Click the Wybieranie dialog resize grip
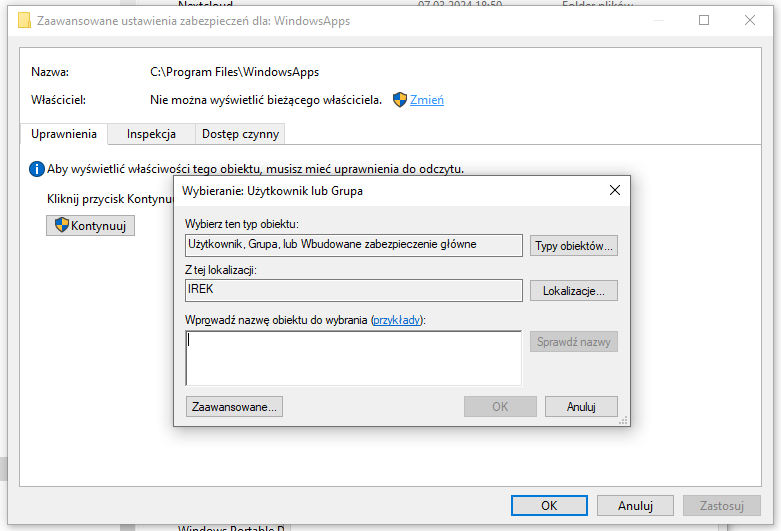The image size is (781, 531). click(x=623, y=420)
